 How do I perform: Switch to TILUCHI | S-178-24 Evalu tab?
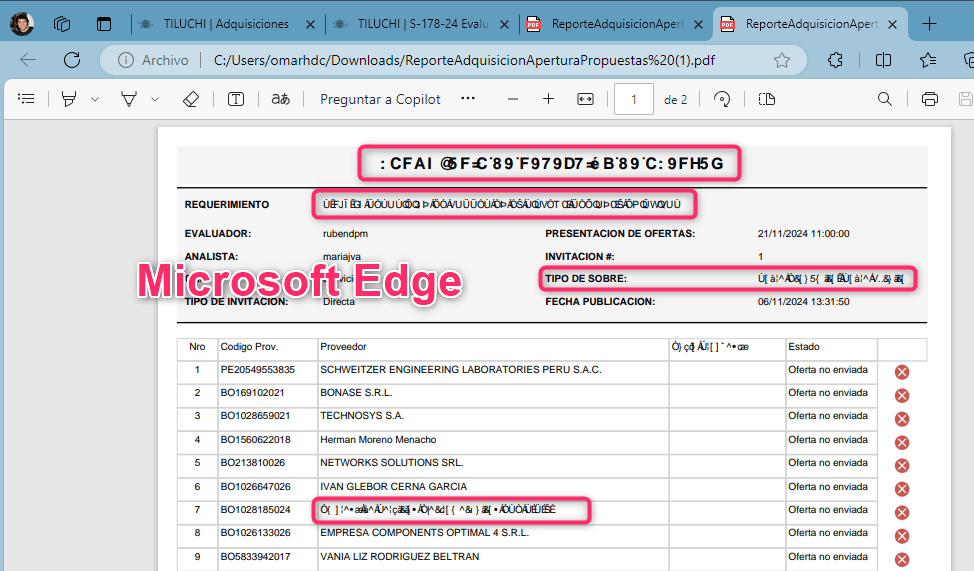pos(423,24)
